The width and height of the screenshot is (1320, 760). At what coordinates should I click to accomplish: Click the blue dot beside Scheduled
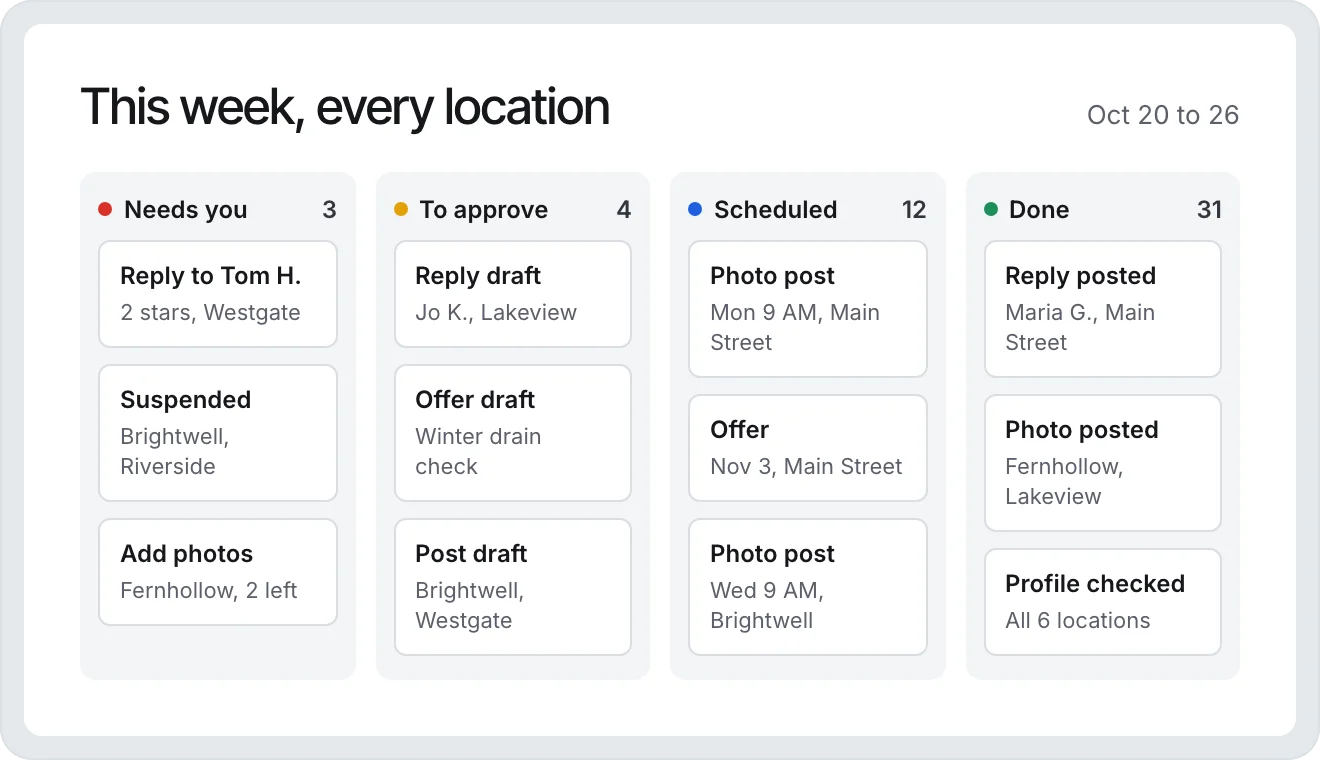coord(695,209)
